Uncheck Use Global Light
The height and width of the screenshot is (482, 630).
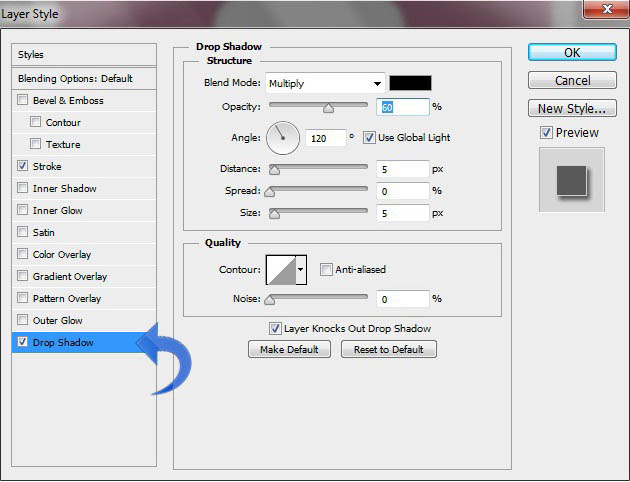tap(369, 138)
